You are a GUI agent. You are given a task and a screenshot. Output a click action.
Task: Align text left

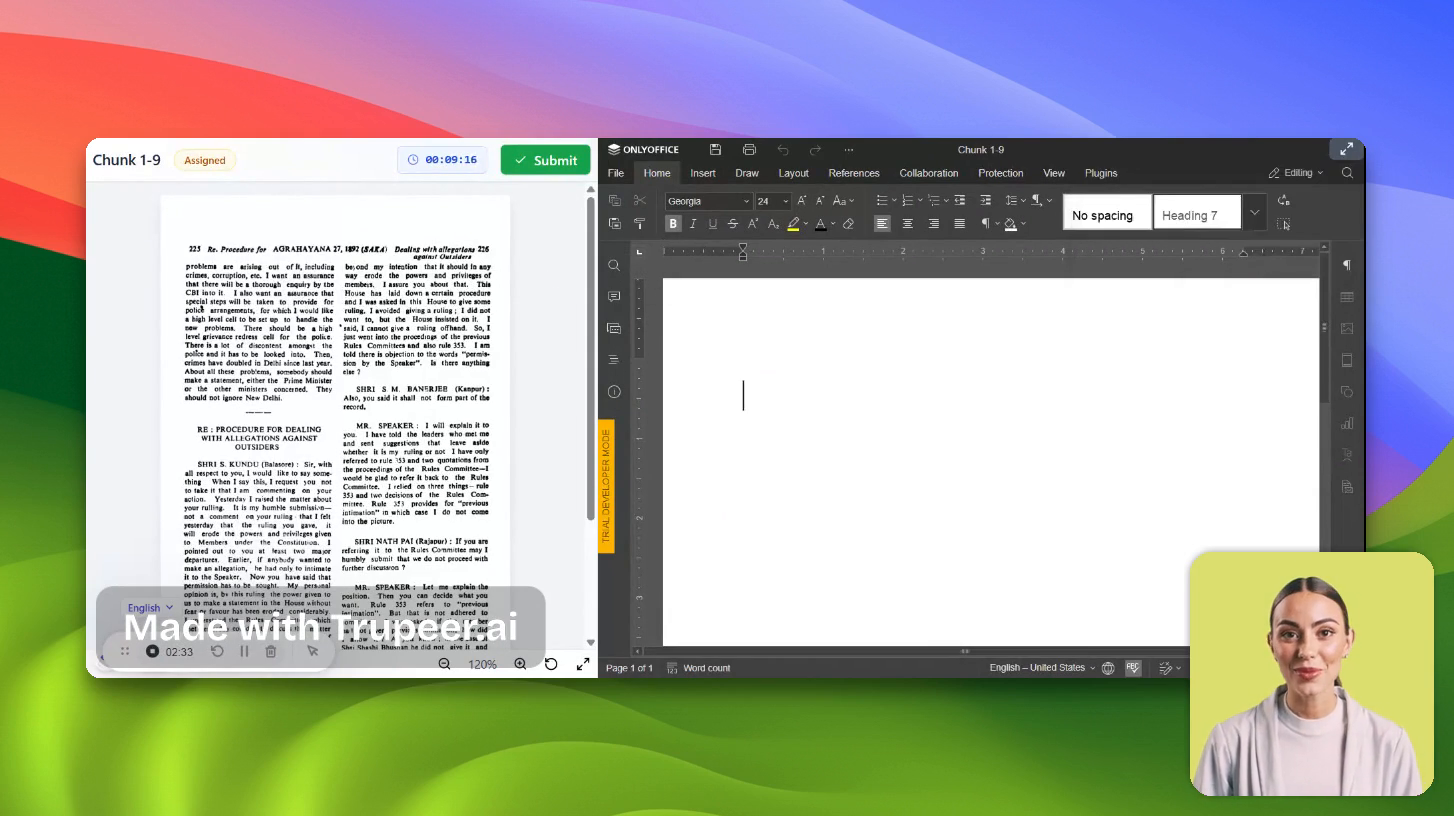tap(882, 224)
